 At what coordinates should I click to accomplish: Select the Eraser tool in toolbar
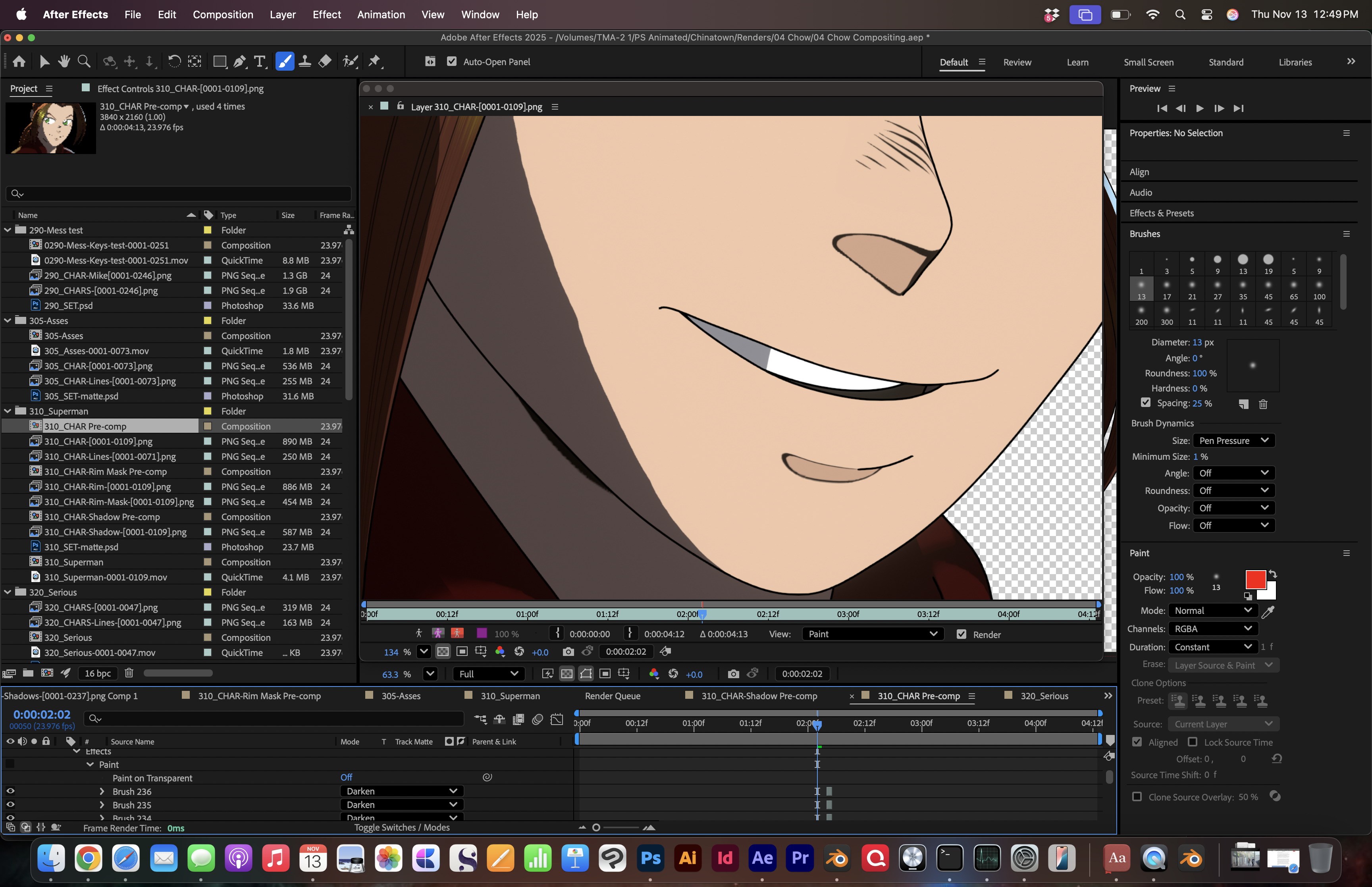325,61
